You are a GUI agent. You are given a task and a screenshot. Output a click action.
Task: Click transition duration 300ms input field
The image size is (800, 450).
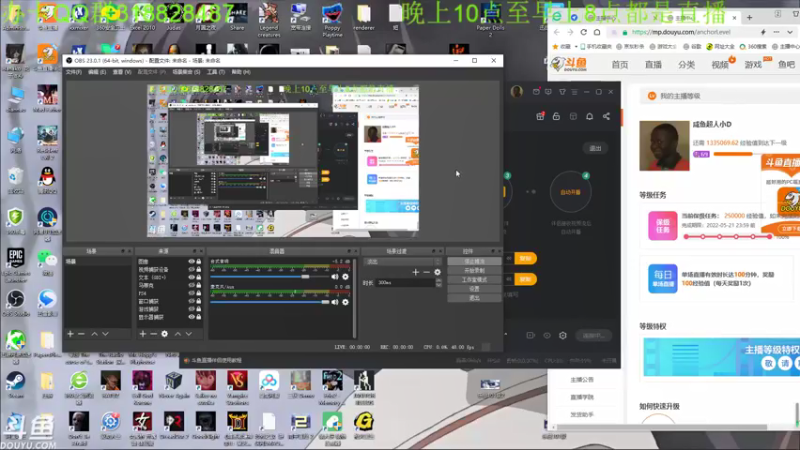(405, 283)
